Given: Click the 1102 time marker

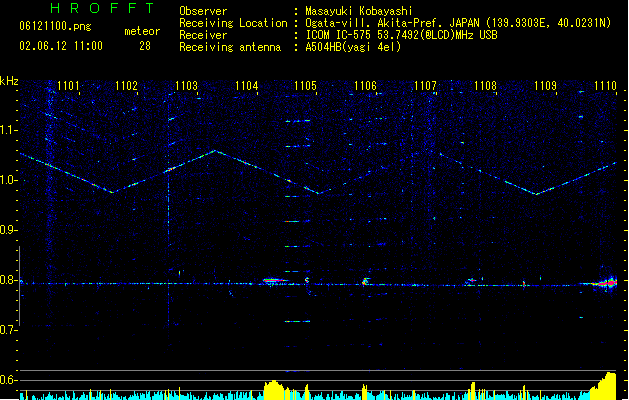Looking at the screenshot, I should coord(126,86).
